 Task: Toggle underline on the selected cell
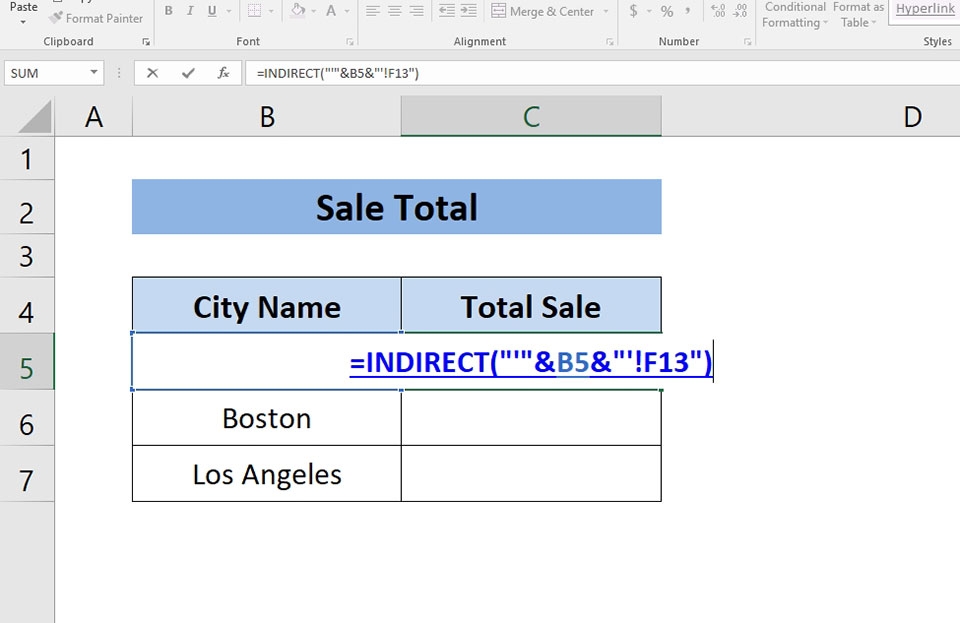[212, 8]
